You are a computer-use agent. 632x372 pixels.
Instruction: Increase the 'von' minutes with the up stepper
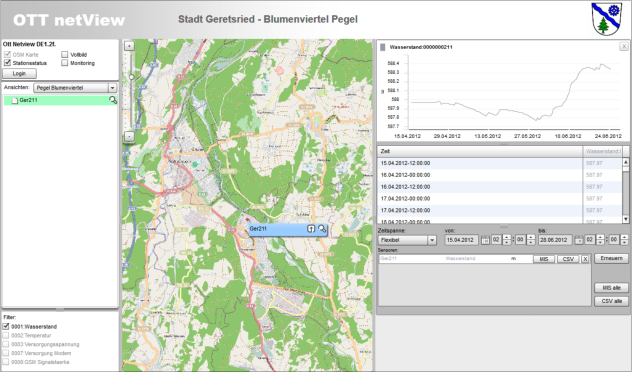(x=531, y=237)
